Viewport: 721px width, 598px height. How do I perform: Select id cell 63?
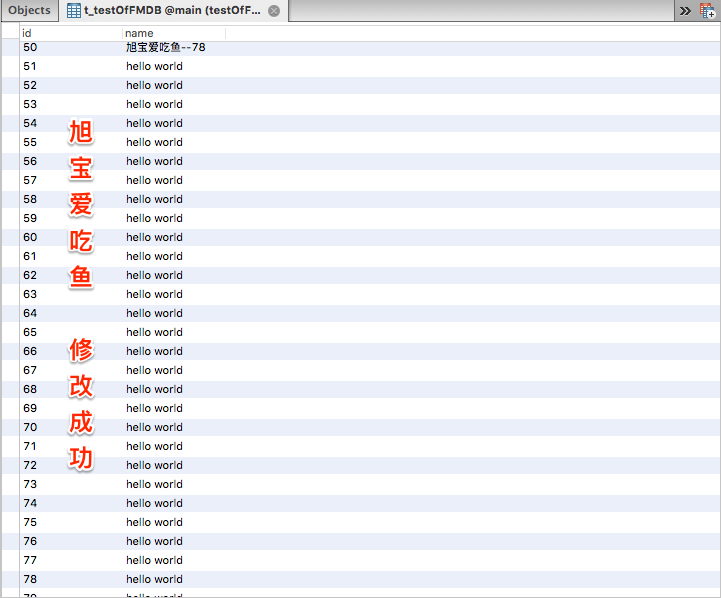click(x=30, y=294)
